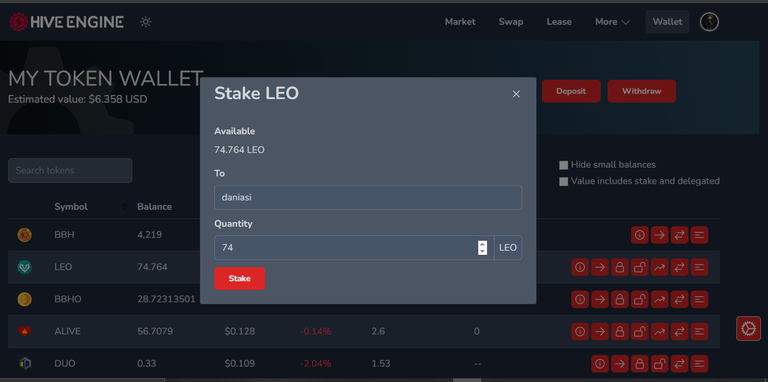Open the user profile avatar

(x=709, y=22)
